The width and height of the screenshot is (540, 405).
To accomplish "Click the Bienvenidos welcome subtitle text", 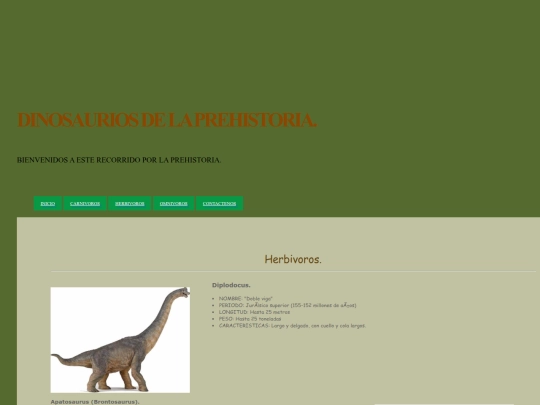I will click(x=119, y=160).
